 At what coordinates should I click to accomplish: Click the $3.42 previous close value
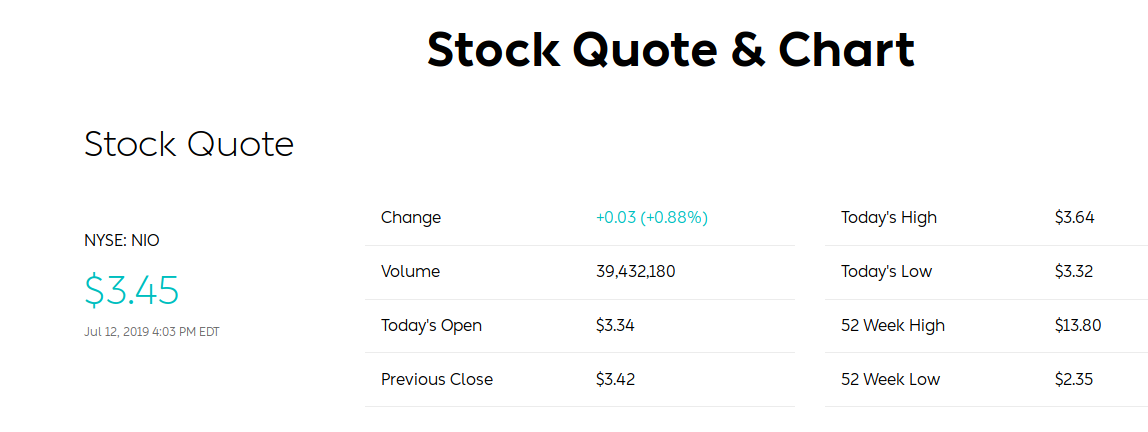coord(615,380)
